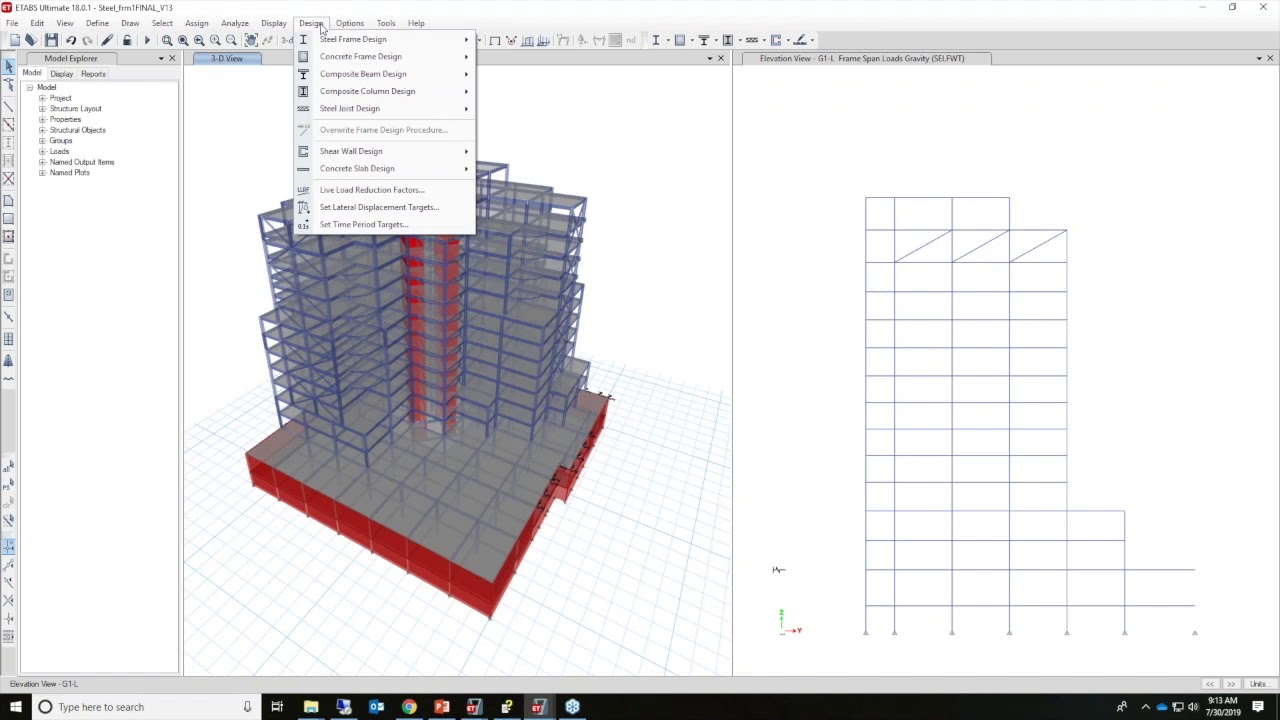Click the Units button in status bar
The image size is (1280, 720).
point(1258,684)
